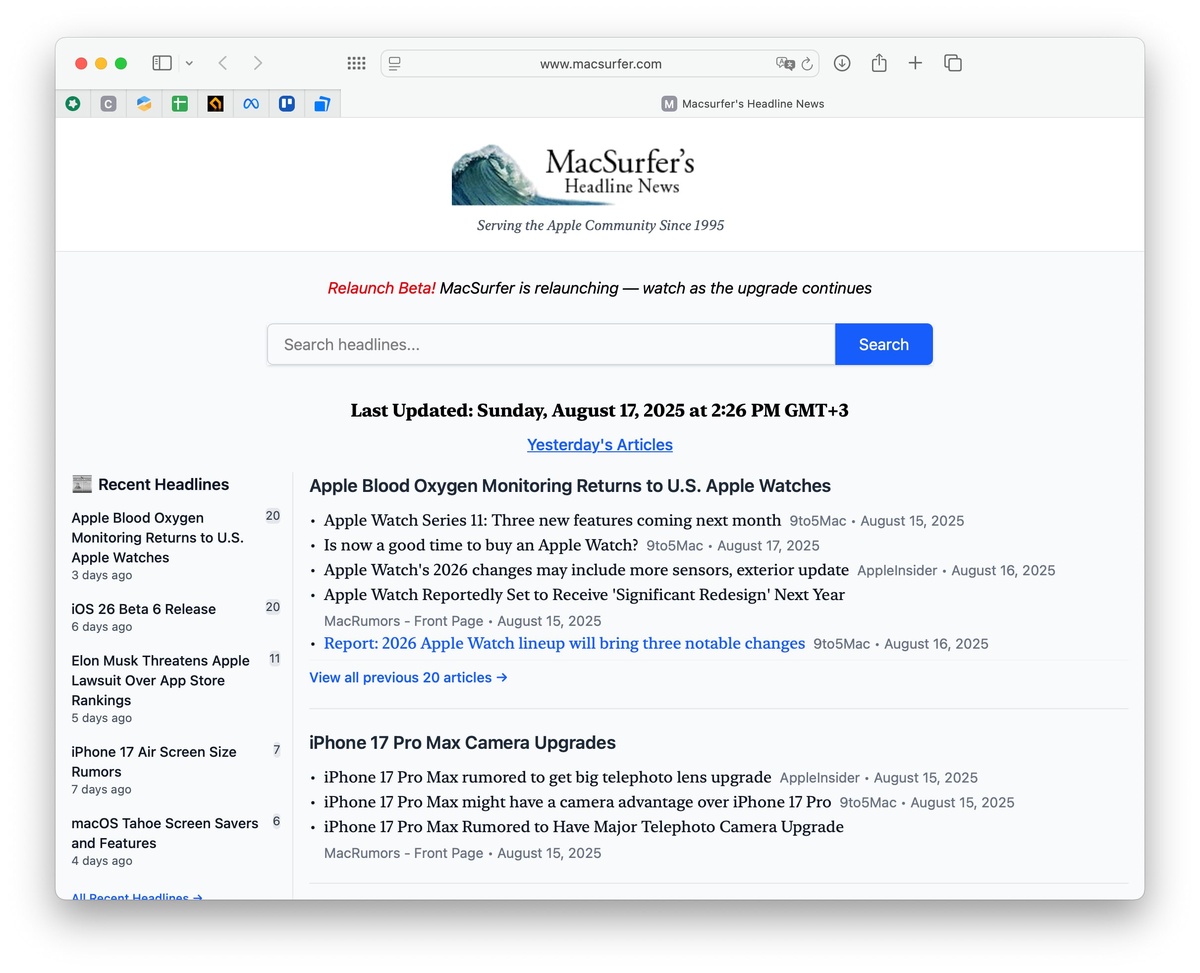Open sidebar headline Apple Blood Oxygen Monitoring

tap(157, 538)
